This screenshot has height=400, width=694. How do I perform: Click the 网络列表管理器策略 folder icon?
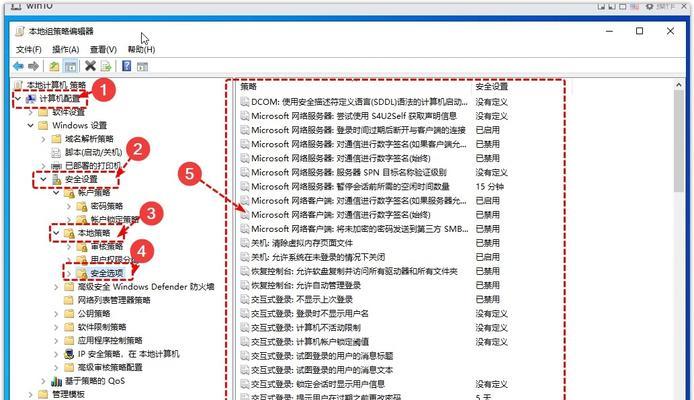pos(69,300)
